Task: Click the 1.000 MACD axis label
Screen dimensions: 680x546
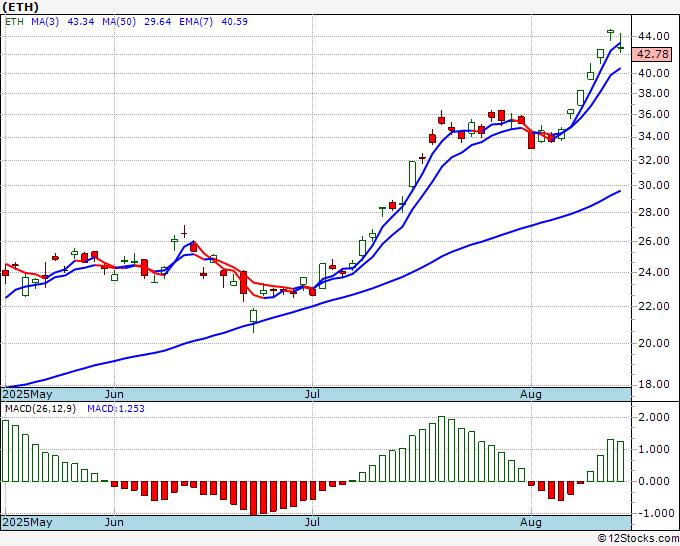Action: click(x=654, y=450)
